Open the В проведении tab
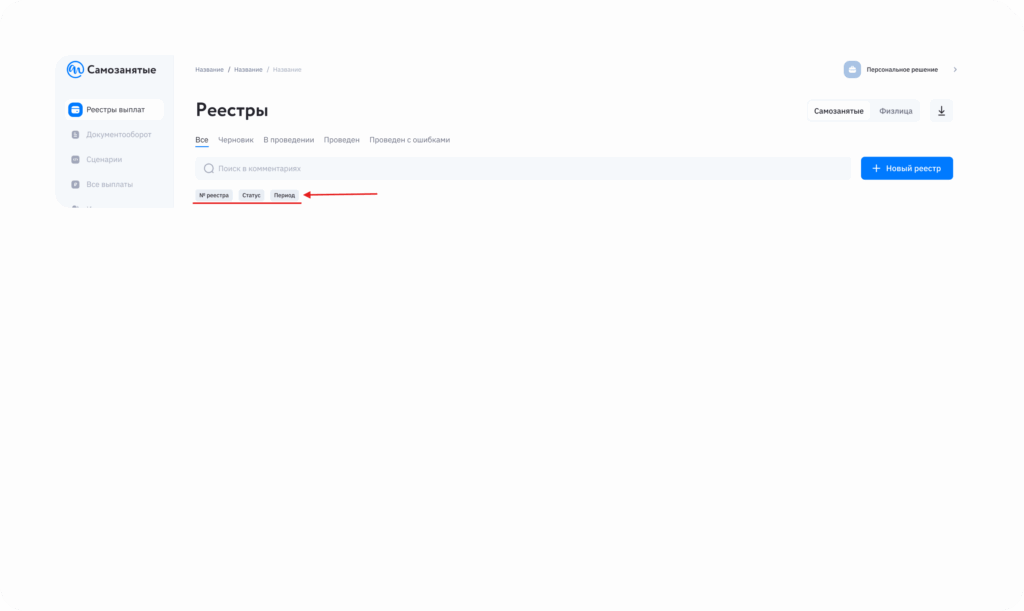This screenshot has height=611, width=1024. (289, 140)
